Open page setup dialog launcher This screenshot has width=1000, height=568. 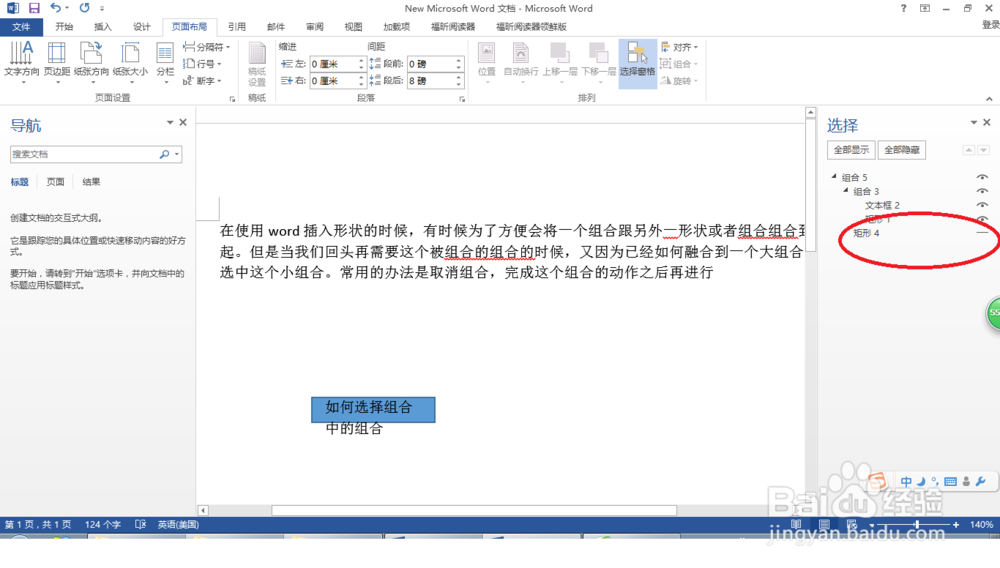pyautogui.click(x=232, y=99)
